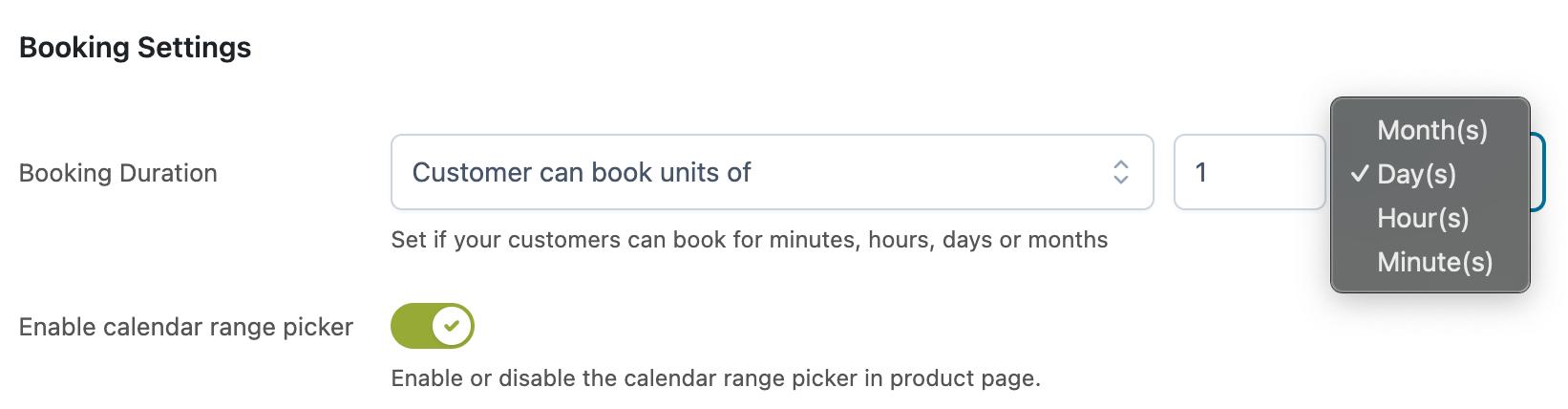Click the "Enable calendar range picker" label
The height and width of the screenshot is (409, 1568).
pos(186,327)
